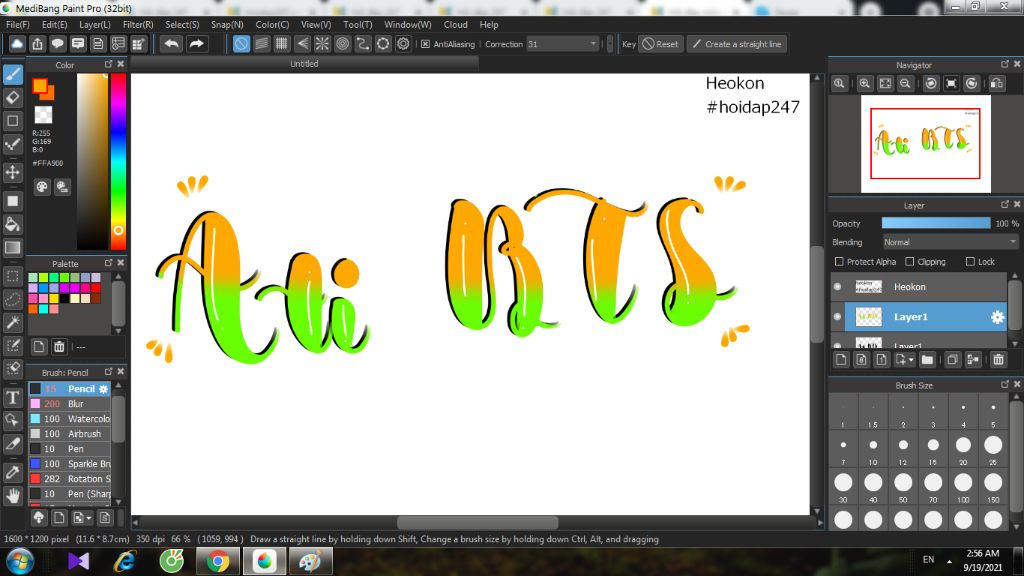The width and height of the screenshot is (1024, 576).
Task: Toggle the AntiAliasing checkbox
Action: pos(425,44)
